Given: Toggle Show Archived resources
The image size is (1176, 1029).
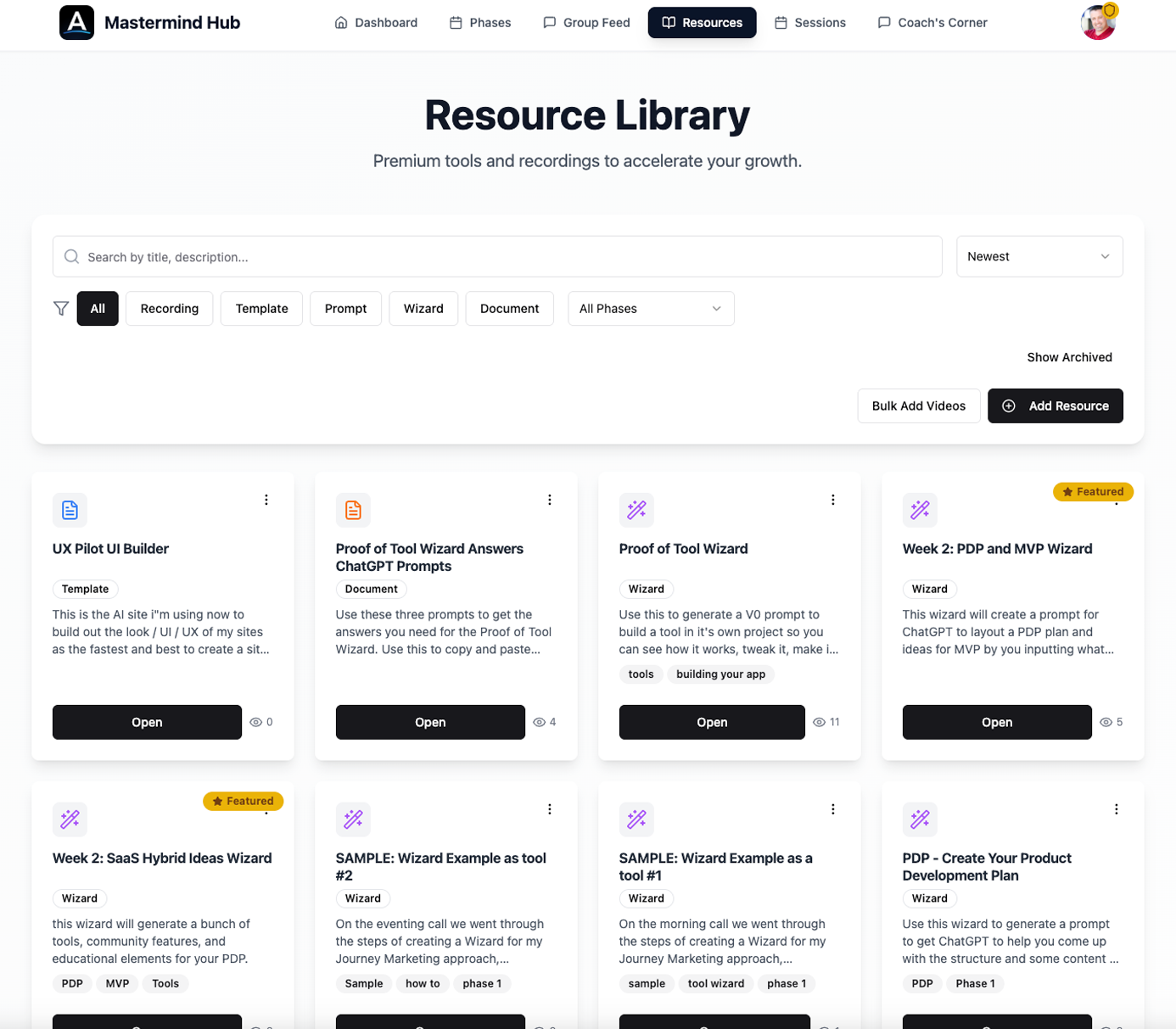Looking at the screenshot, I should (1069, 357).
